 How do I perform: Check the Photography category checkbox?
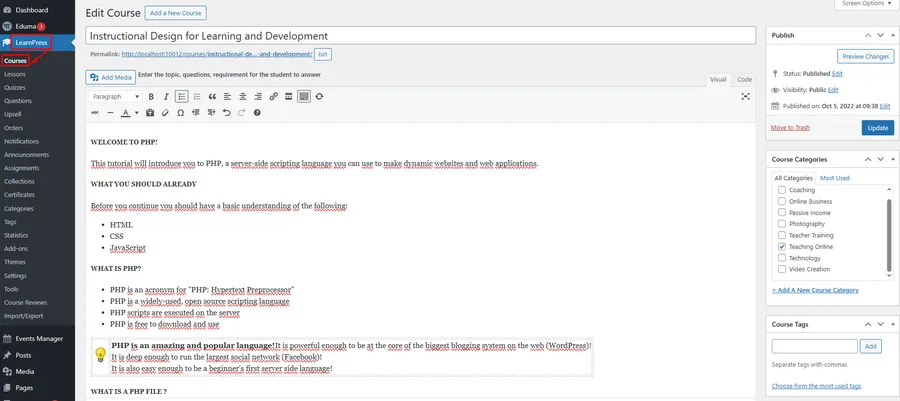coord(782,224)
